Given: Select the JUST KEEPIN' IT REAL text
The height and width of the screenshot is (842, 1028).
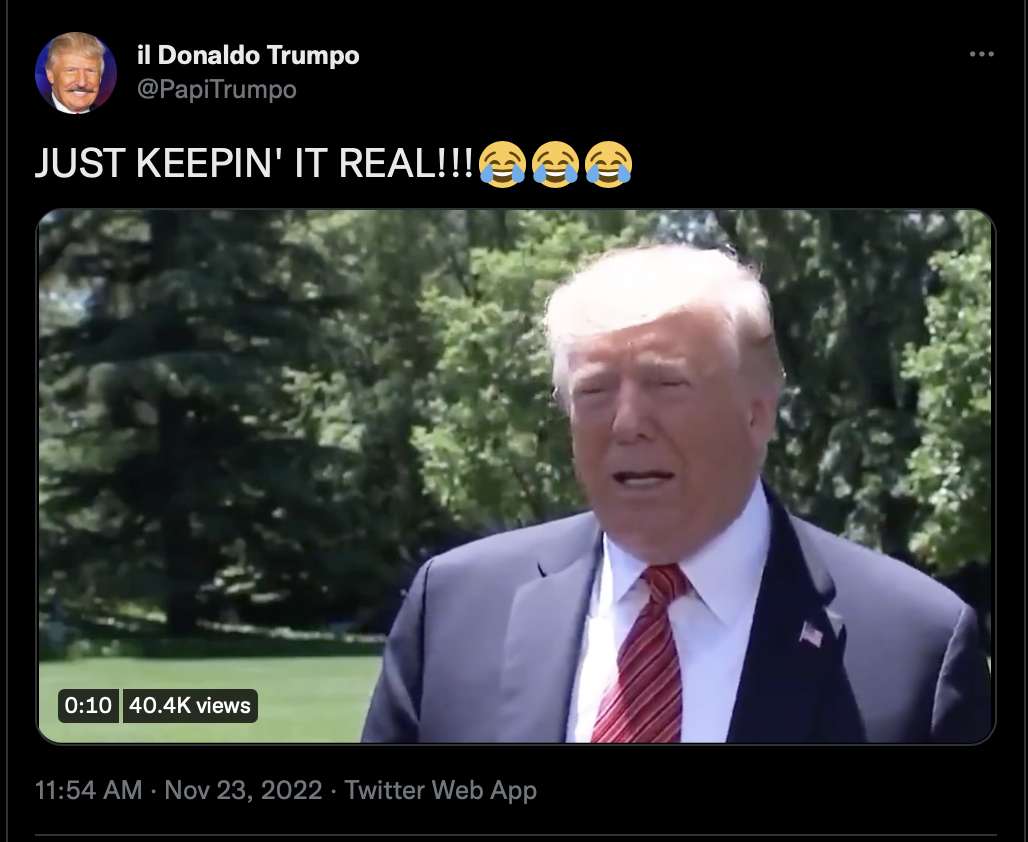Looking at the screenshot, I should [x=254, y=163].
